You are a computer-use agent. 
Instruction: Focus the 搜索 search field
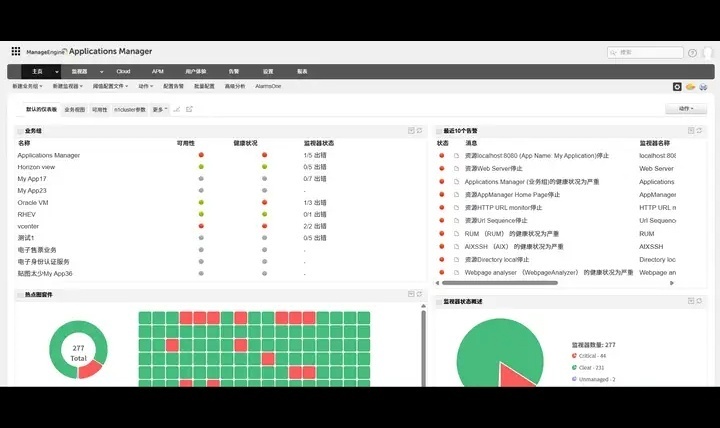click(x=645, y=53)
